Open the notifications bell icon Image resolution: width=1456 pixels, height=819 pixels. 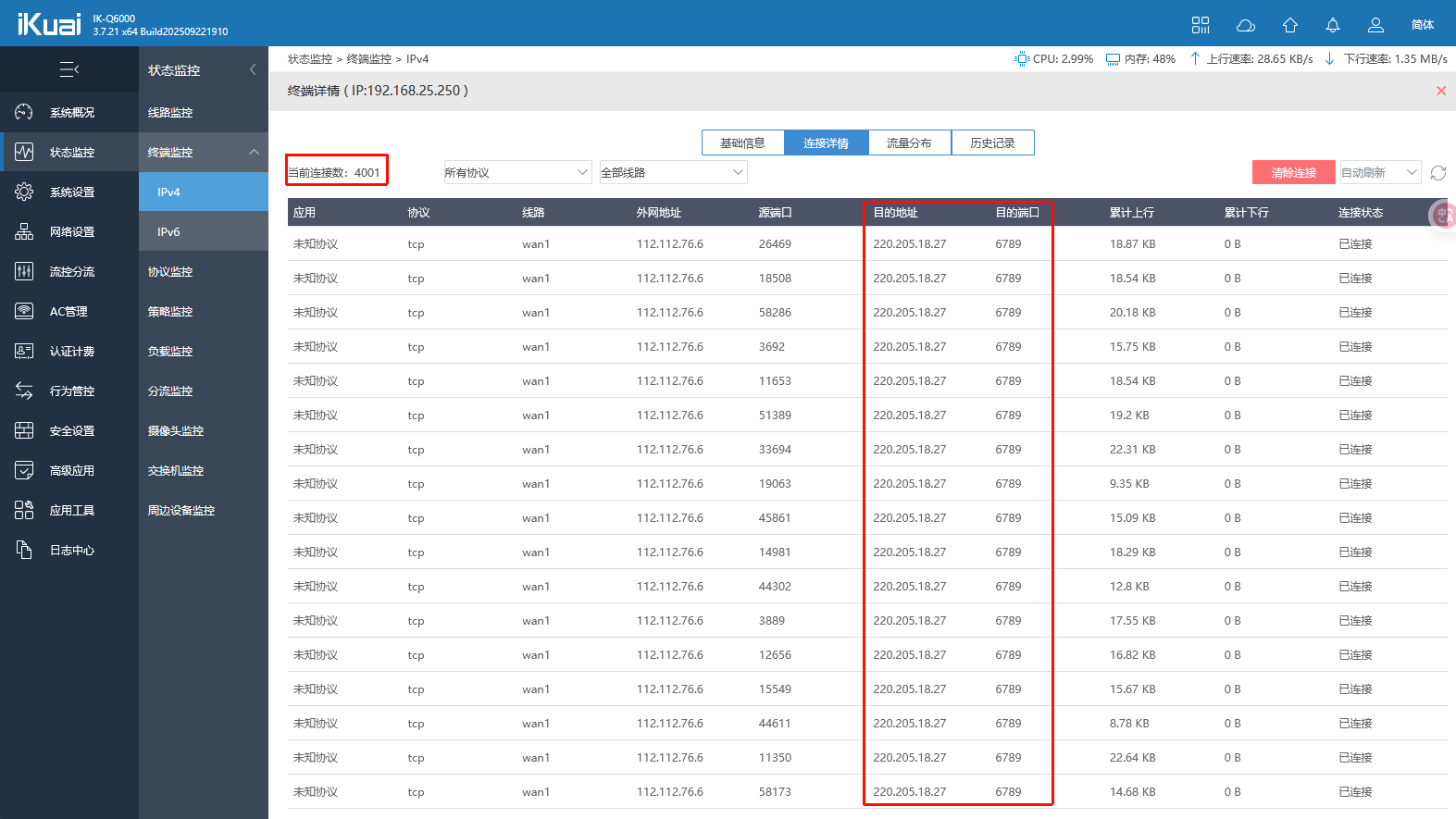(1332, 25)
